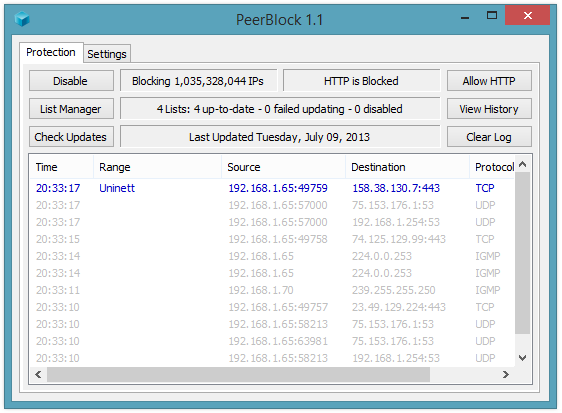Close the PeerBlock window

pos(527,15)
